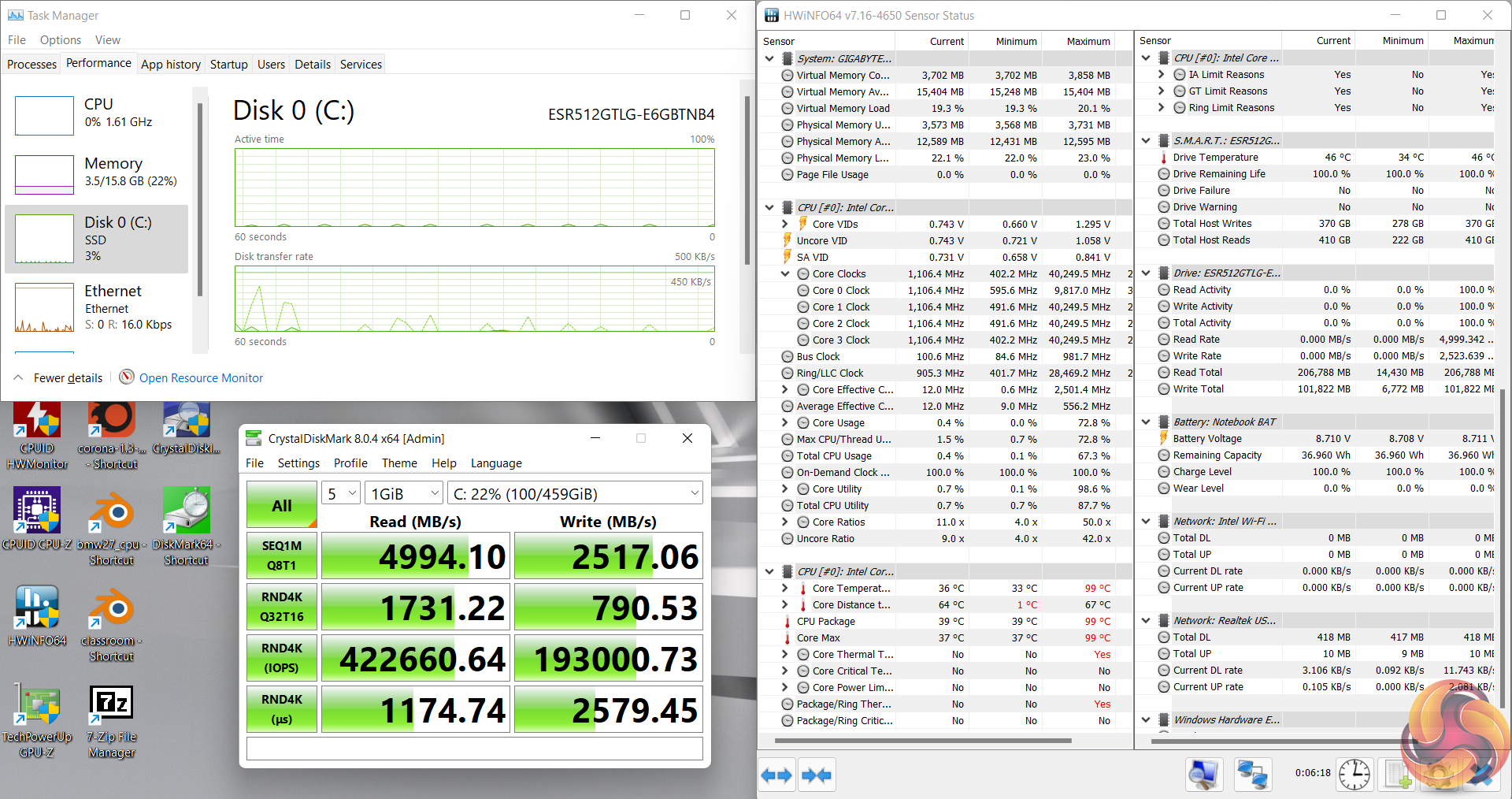The height and width of the screenshot is (799, 1512).
Task: Click CrystalDiskMark title bar icon
Action: tap(254, 438)
